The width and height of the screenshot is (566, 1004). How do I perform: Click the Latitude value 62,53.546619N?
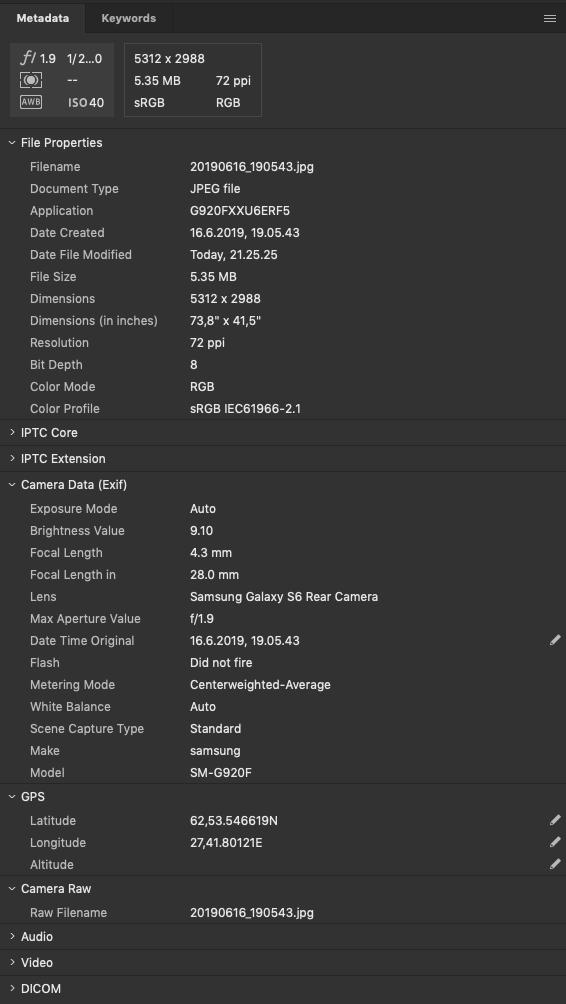pos(234,820)
